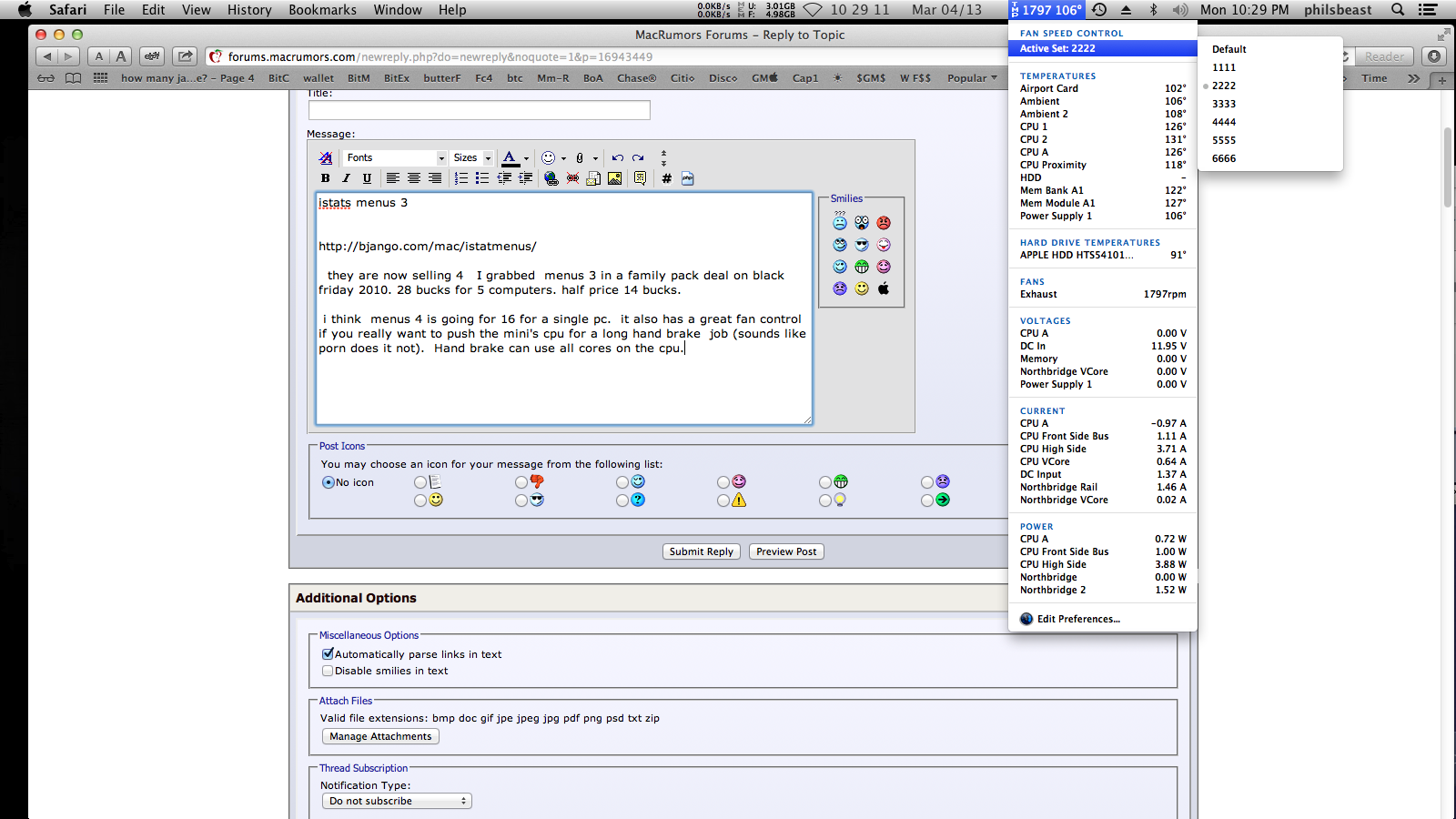
Task: Insert an email link
Action: pyautogui.click(x=593, y=178)
